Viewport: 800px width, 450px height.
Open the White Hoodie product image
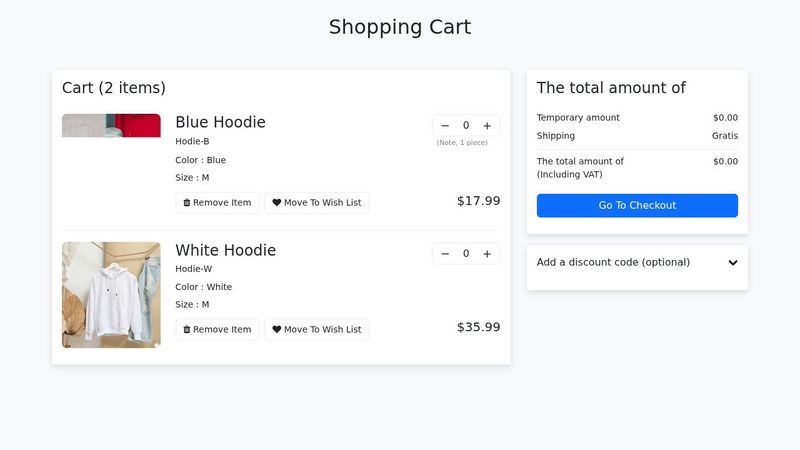coord(111,295)
